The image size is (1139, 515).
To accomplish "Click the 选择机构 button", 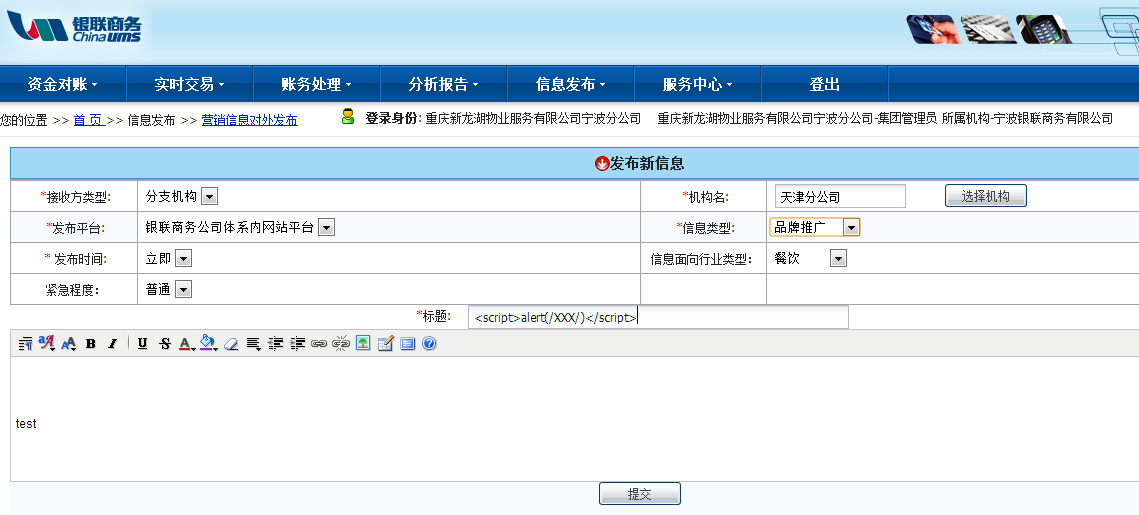I will [986, 196].
